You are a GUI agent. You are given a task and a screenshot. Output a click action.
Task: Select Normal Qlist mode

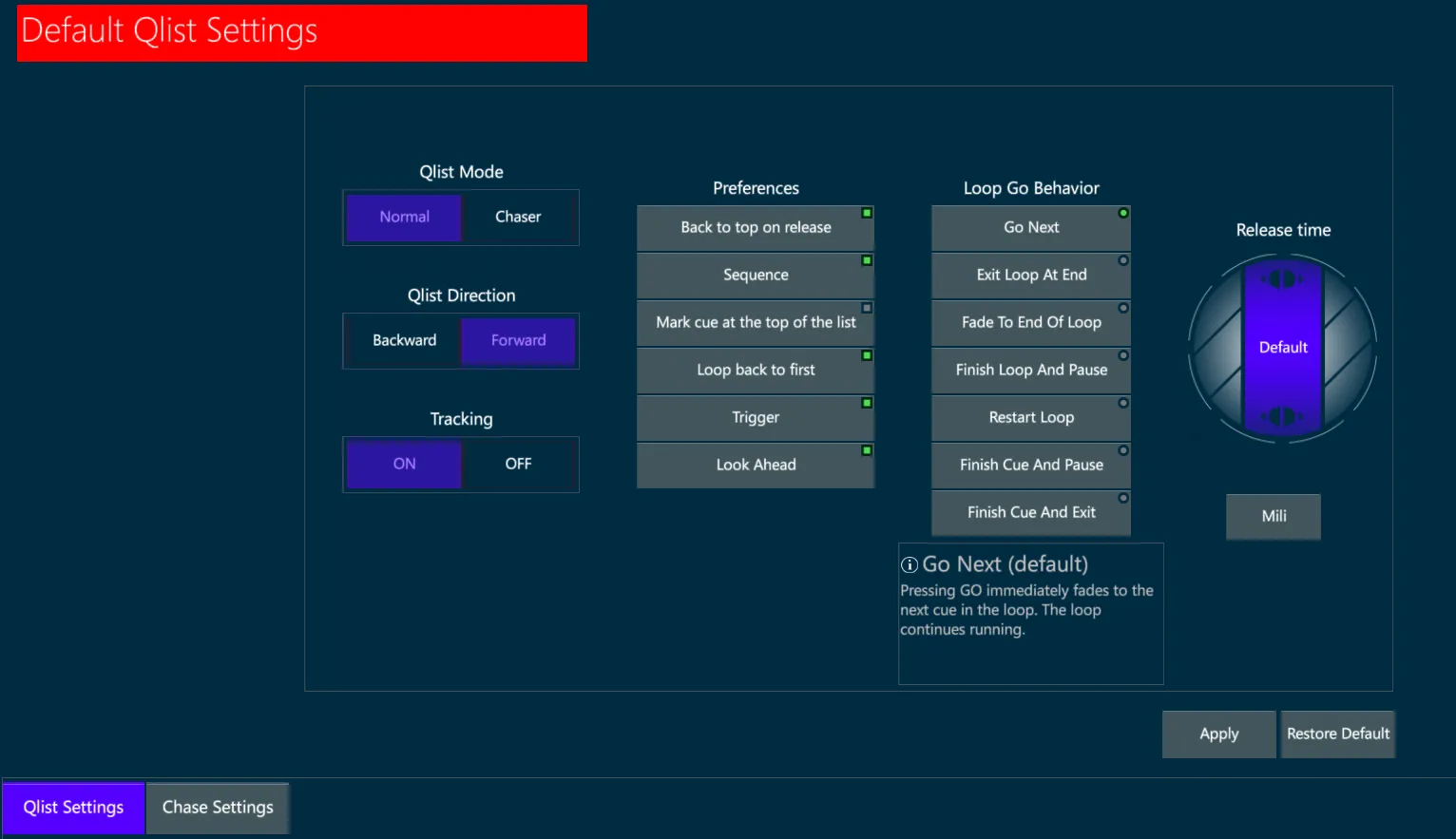click(x=404, y=218)
